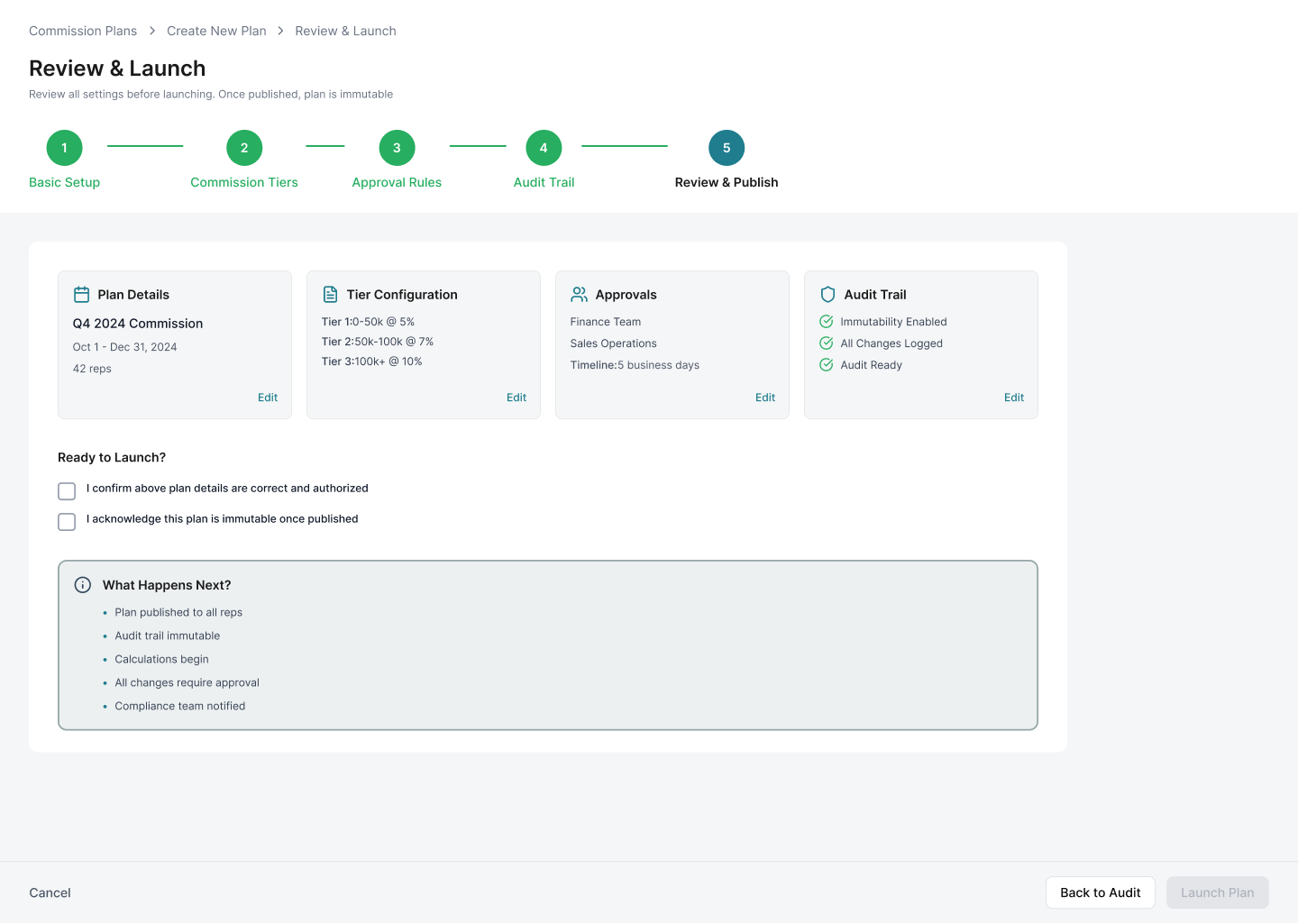This screenshot has height=924, width=1298.
Task: Click the Immutability Enabled text
Action: [893, 322]
